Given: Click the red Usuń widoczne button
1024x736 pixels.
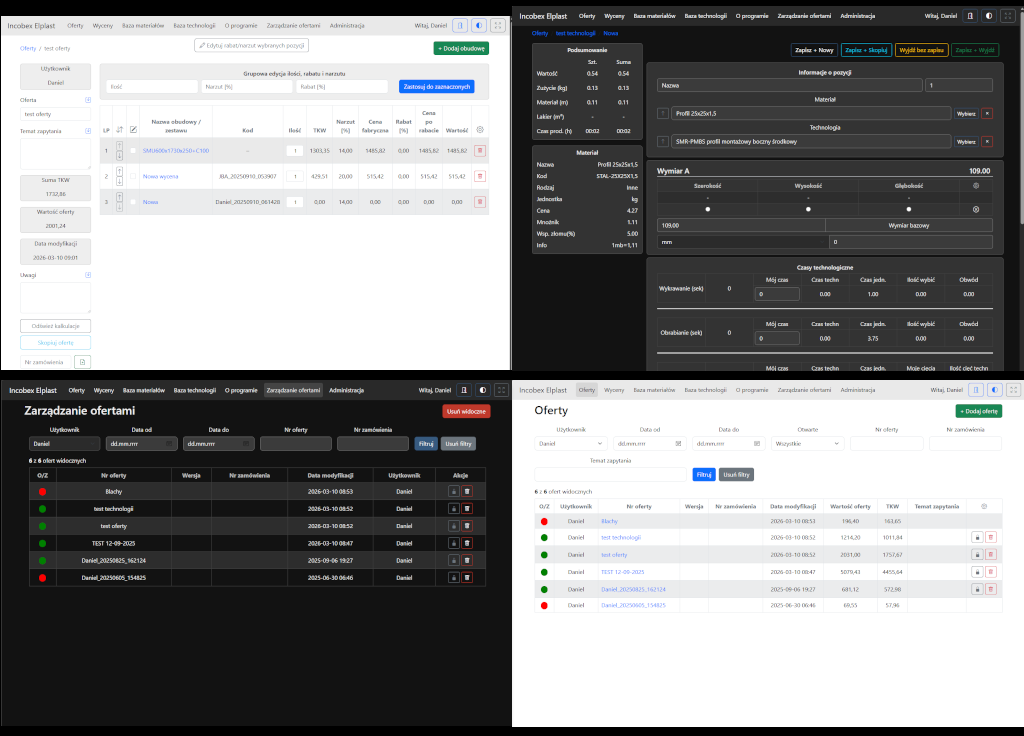Looking at the screenshot, I should point(466,411).
